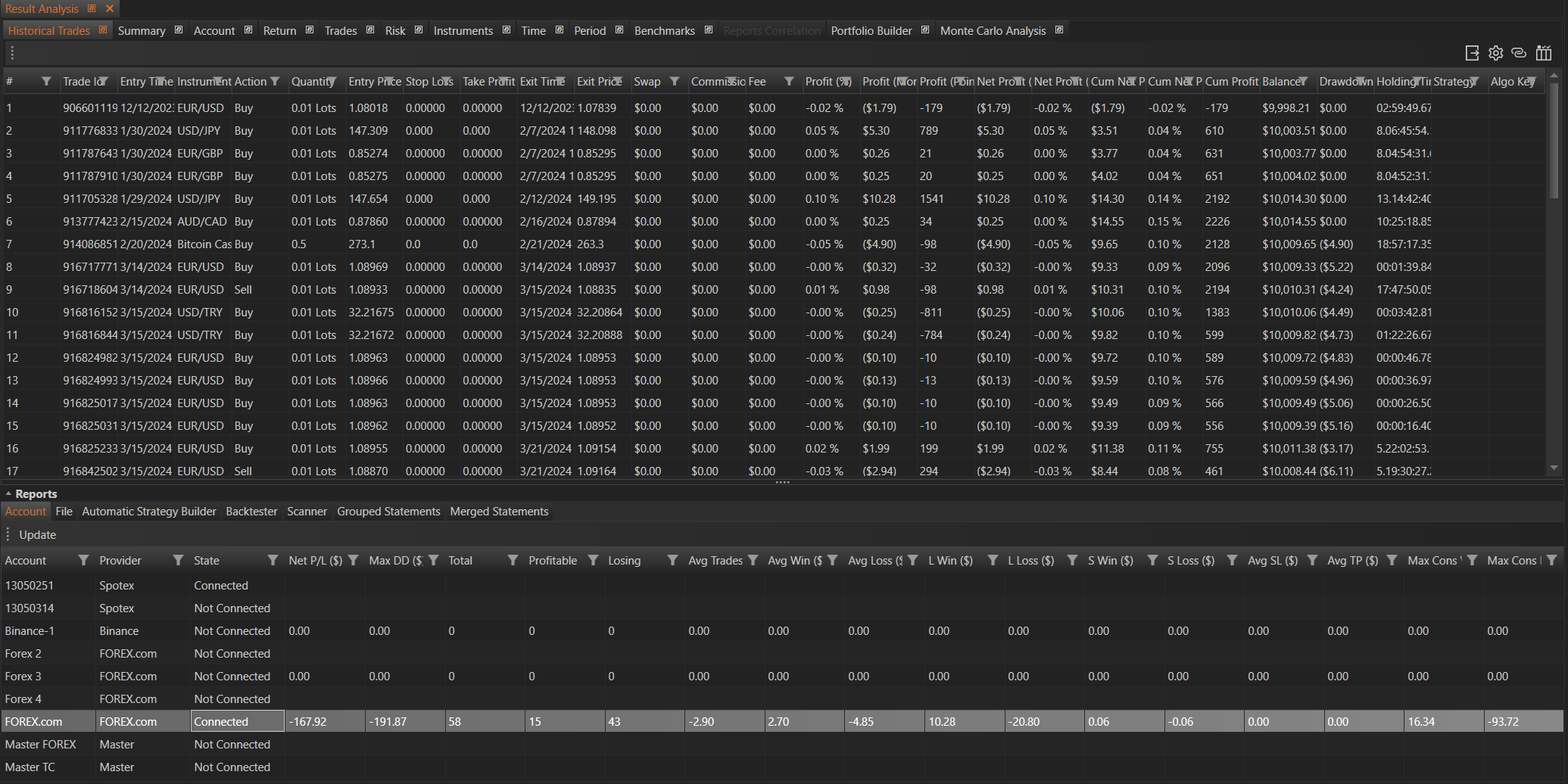Open the Swap column filter
The height and width of the screenshot is (784, 1568).
pyautogui.click(x=674, y=82)
